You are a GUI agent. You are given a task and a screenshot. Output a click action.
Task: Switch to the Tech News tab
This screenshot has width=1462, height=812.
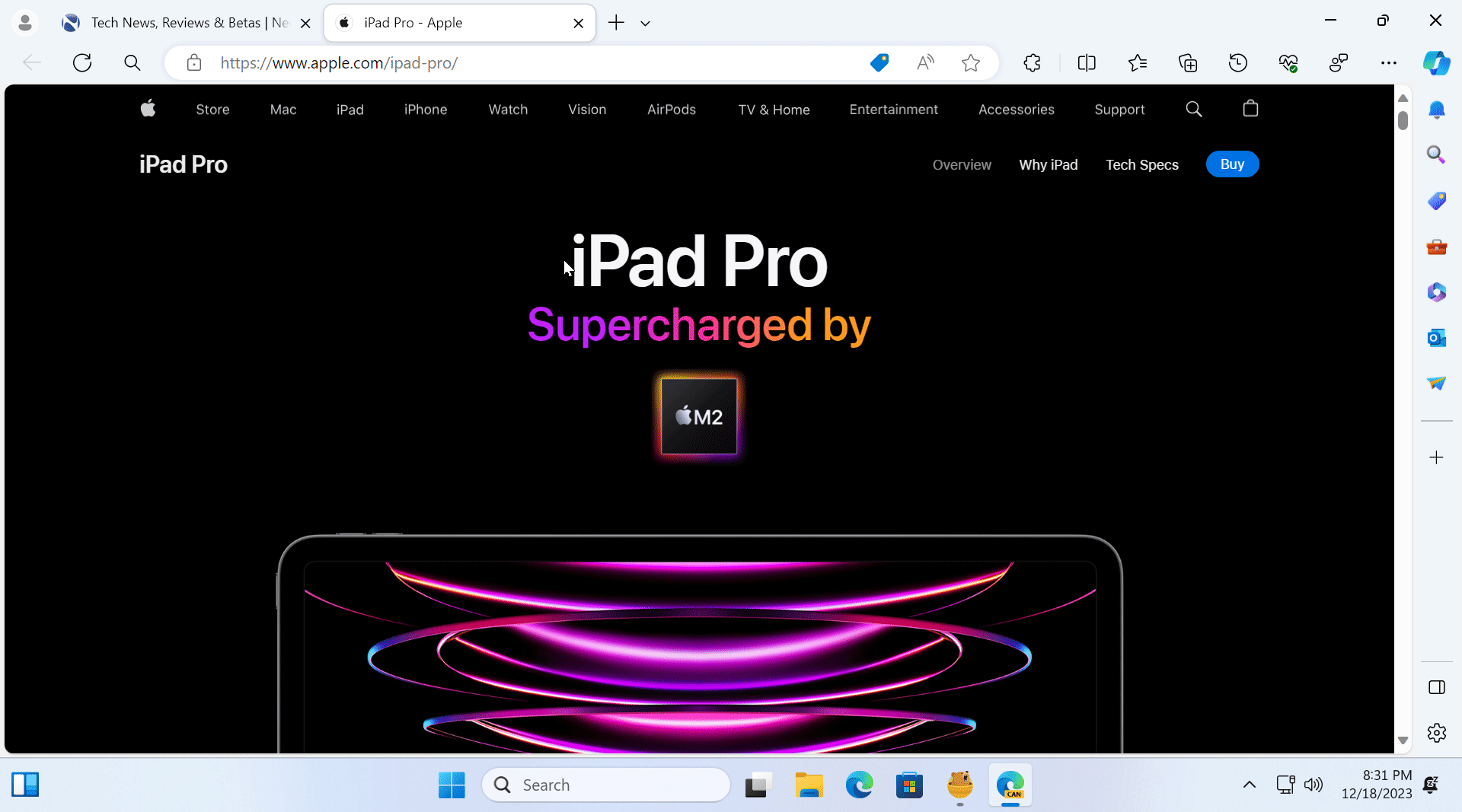click(x=175, y=22)
